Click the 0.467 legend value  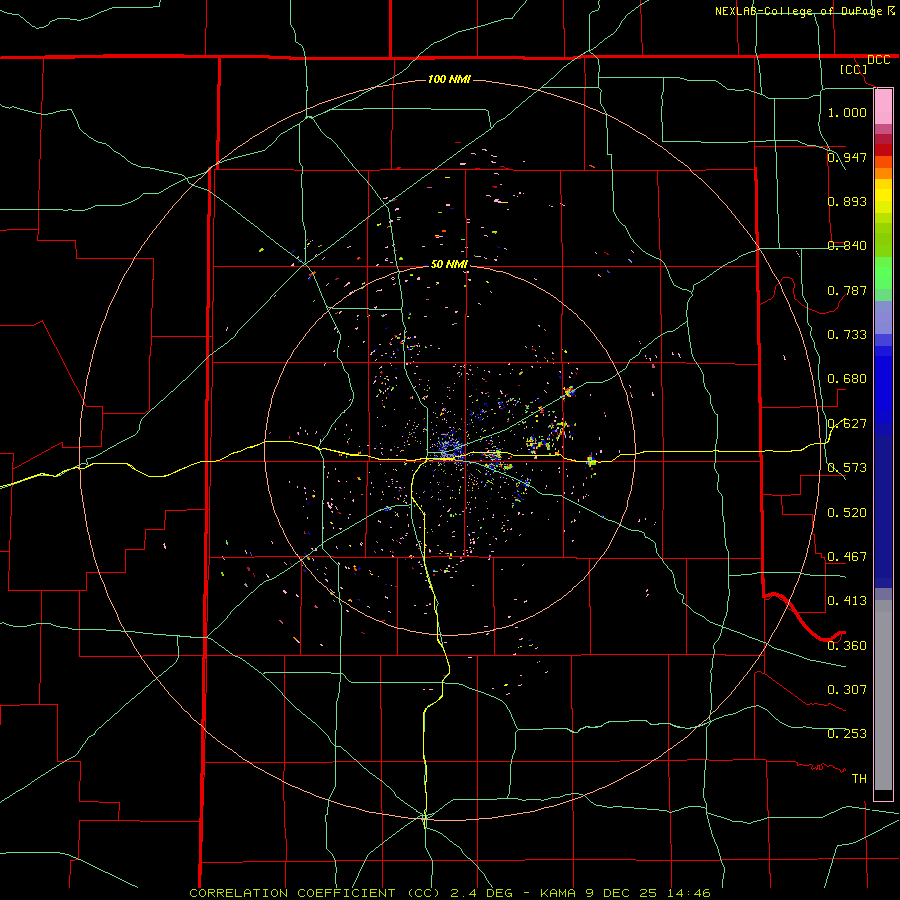pos(847,556)
